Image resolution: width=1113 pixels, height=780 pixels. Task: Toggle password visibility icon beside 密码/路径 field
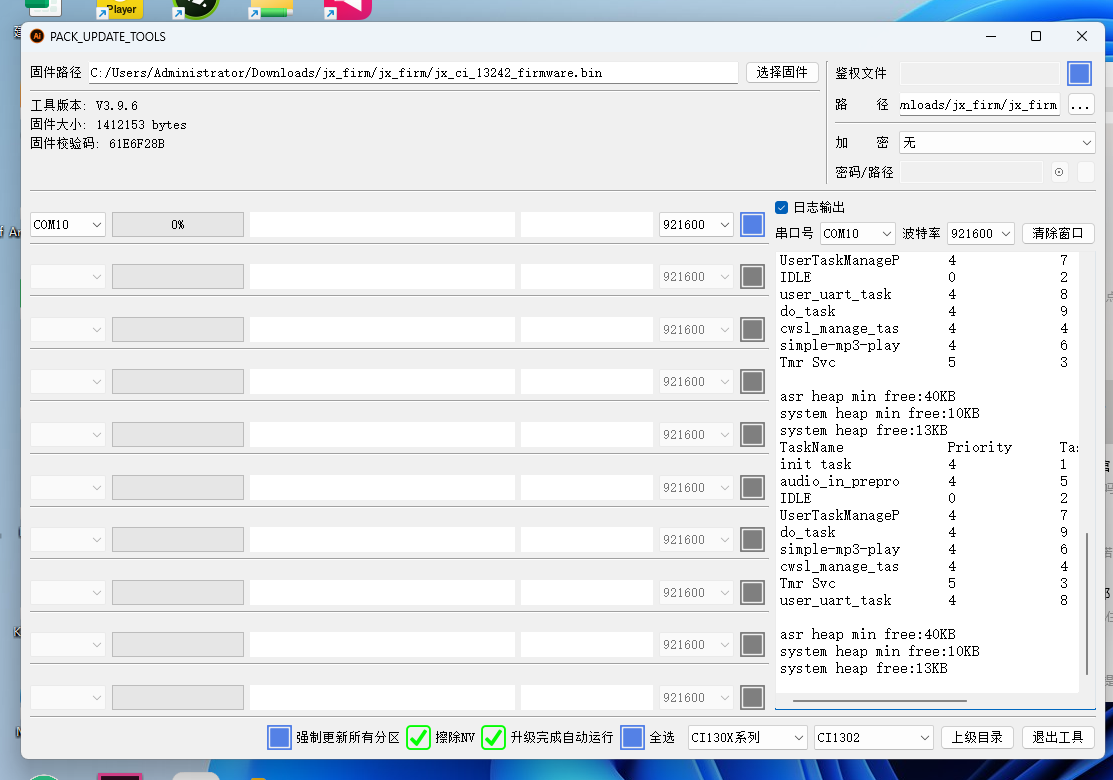point(1059,172)
